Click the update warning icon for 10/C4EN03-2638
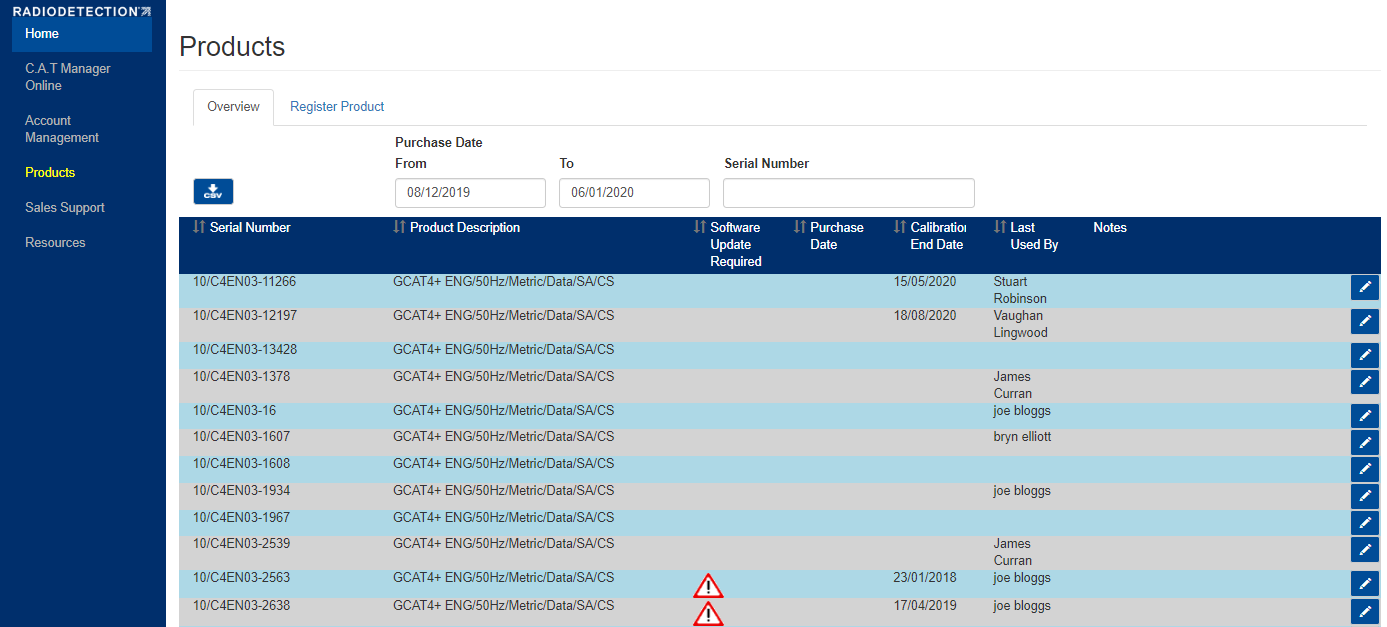This screenshot has width=1387, height=627. pos(708,613)
